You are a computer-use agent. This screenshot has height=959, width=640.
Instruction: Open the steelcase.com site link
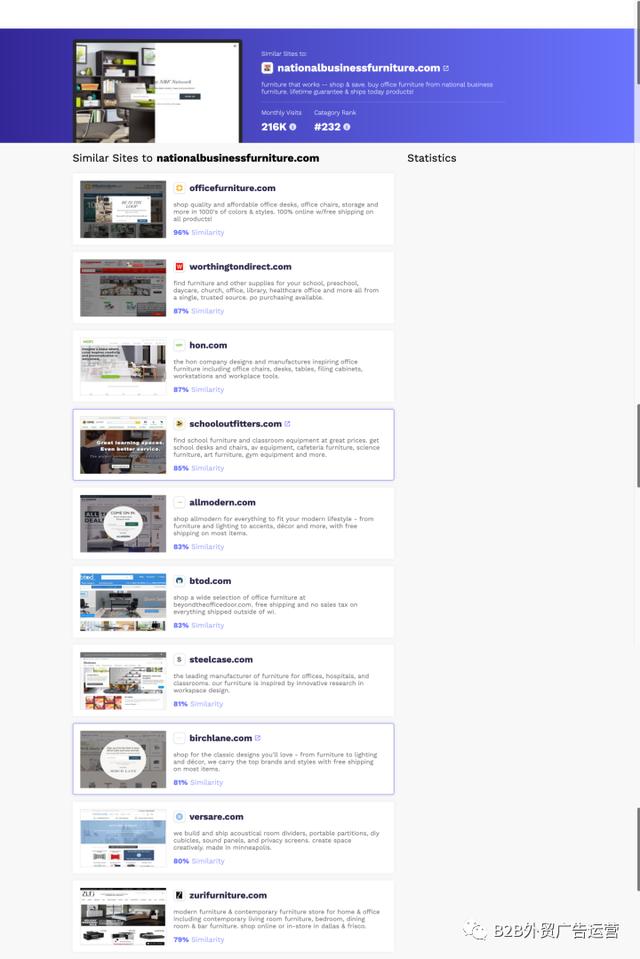point(221,659)
